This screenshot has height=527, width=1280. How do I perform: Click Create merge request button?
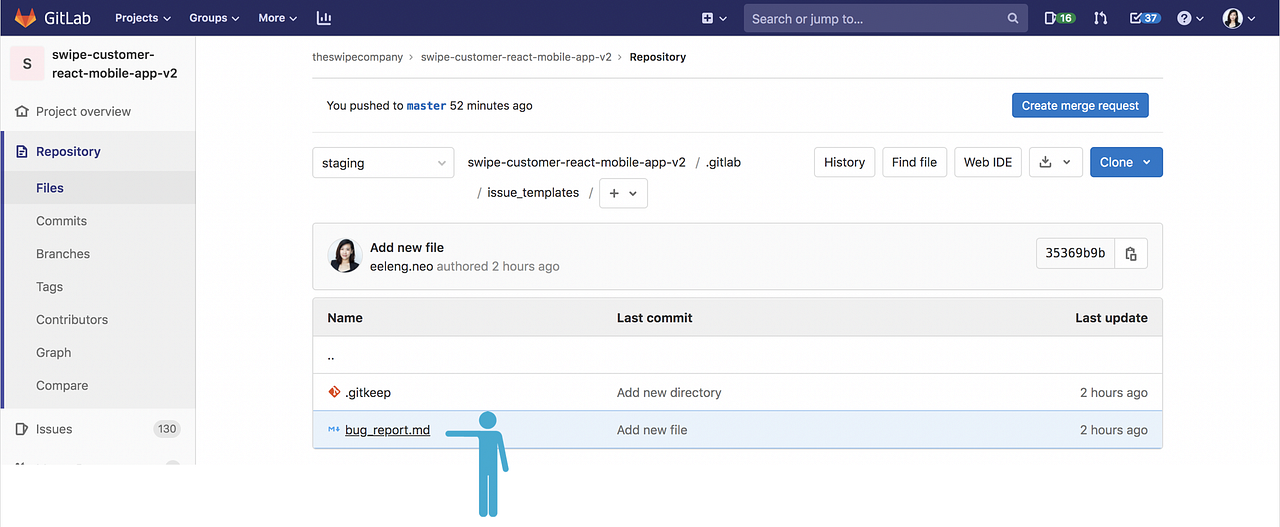(1080, 106)
